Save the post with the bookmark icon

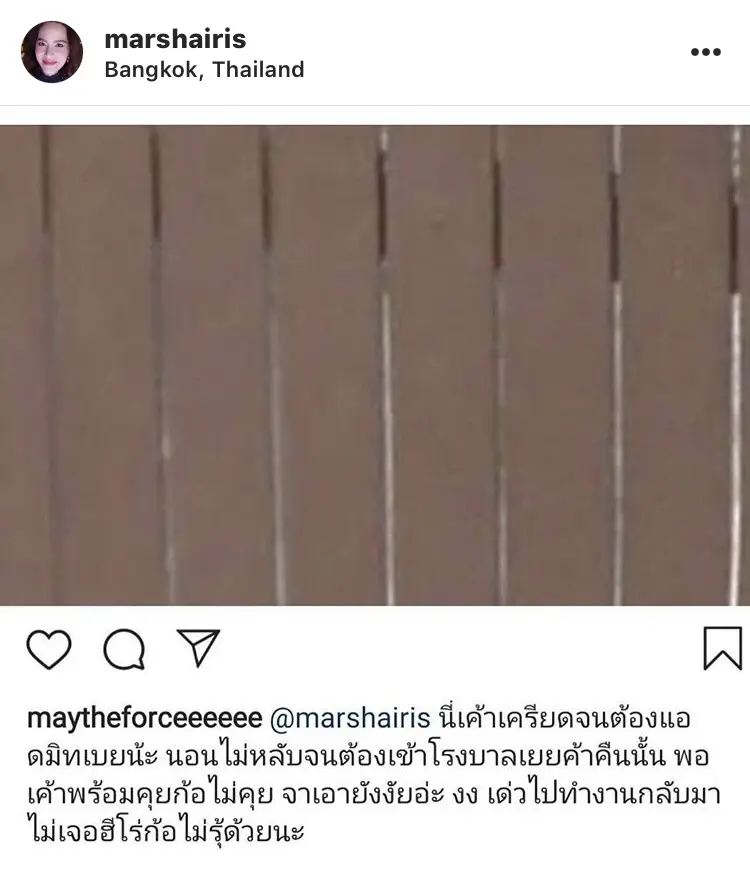pyautogui.click(x=723, y=648)
